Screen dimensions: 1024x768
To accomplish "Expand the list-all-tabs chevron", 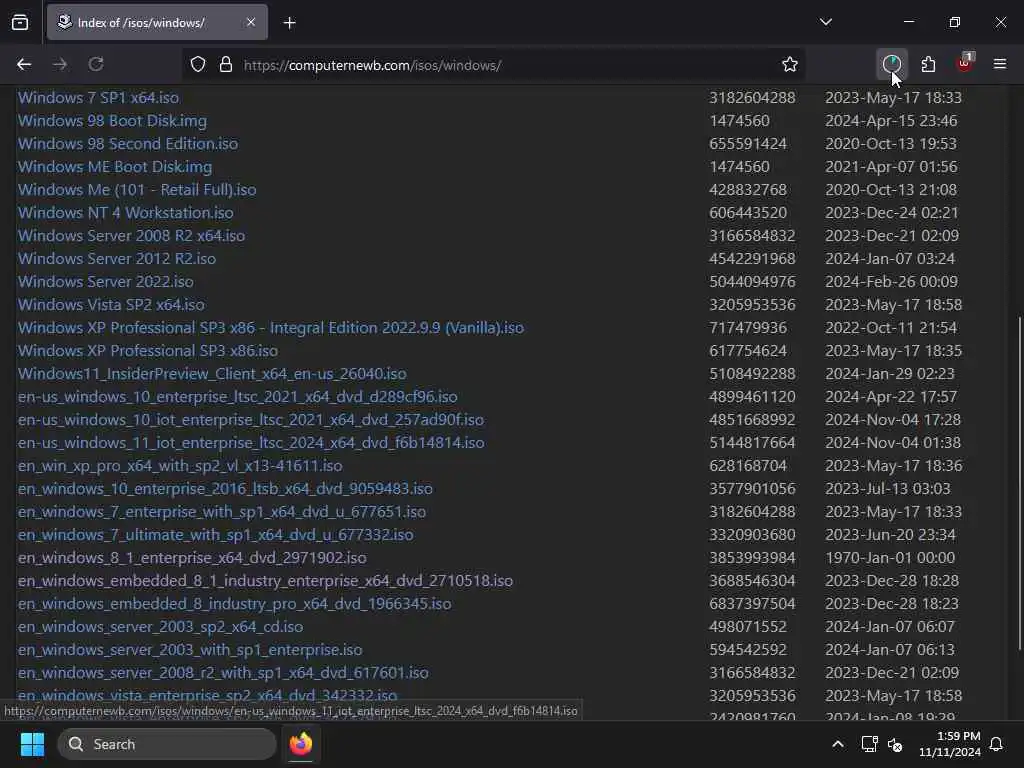I will coord(826,22).
